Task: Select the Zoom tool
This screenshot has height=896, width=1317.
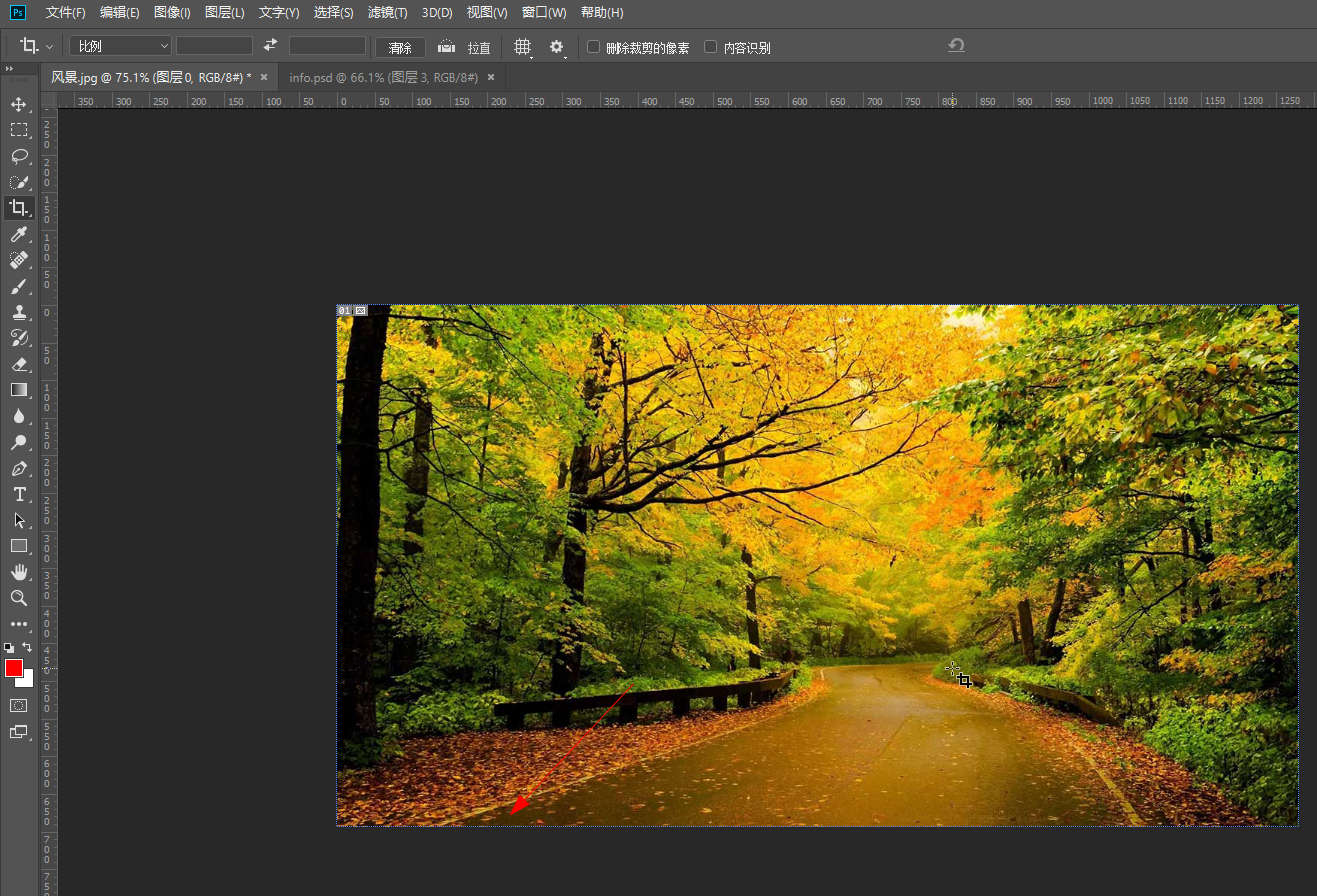Action: [18, 598]
